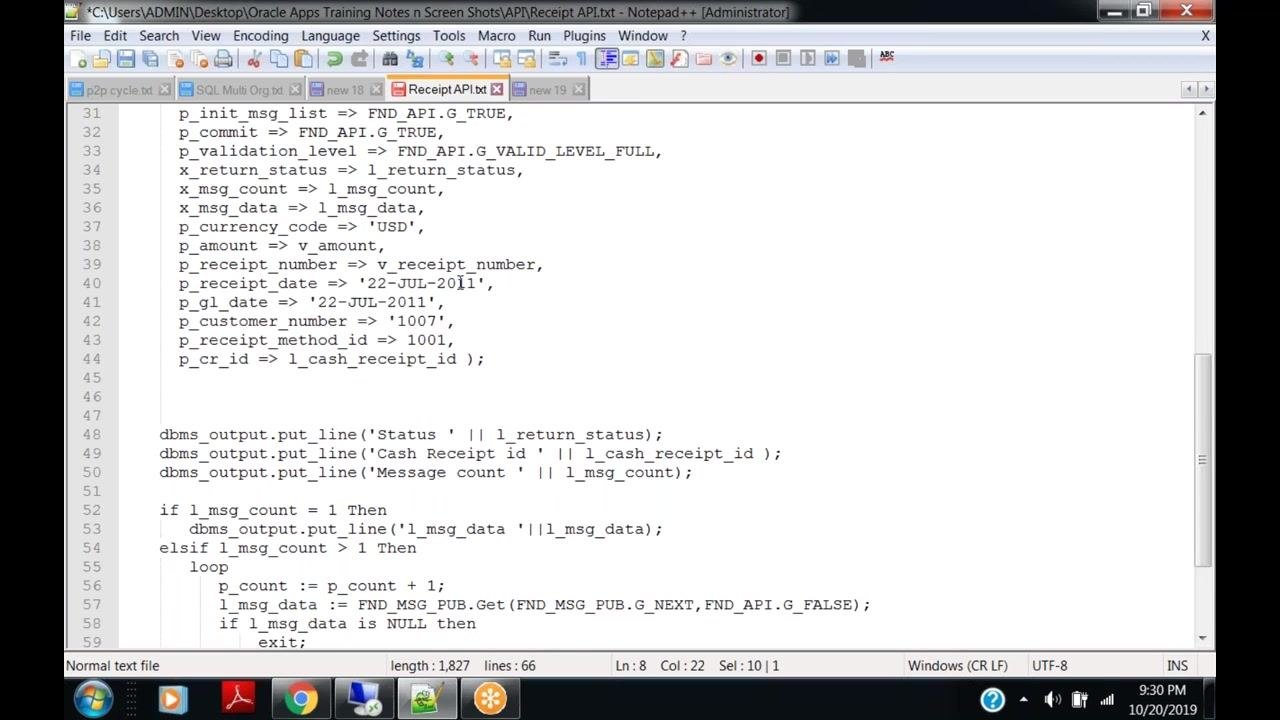The image size is (1280, 720).
Task: Click the Save All toolbar icon
Action: pos(150,58)
